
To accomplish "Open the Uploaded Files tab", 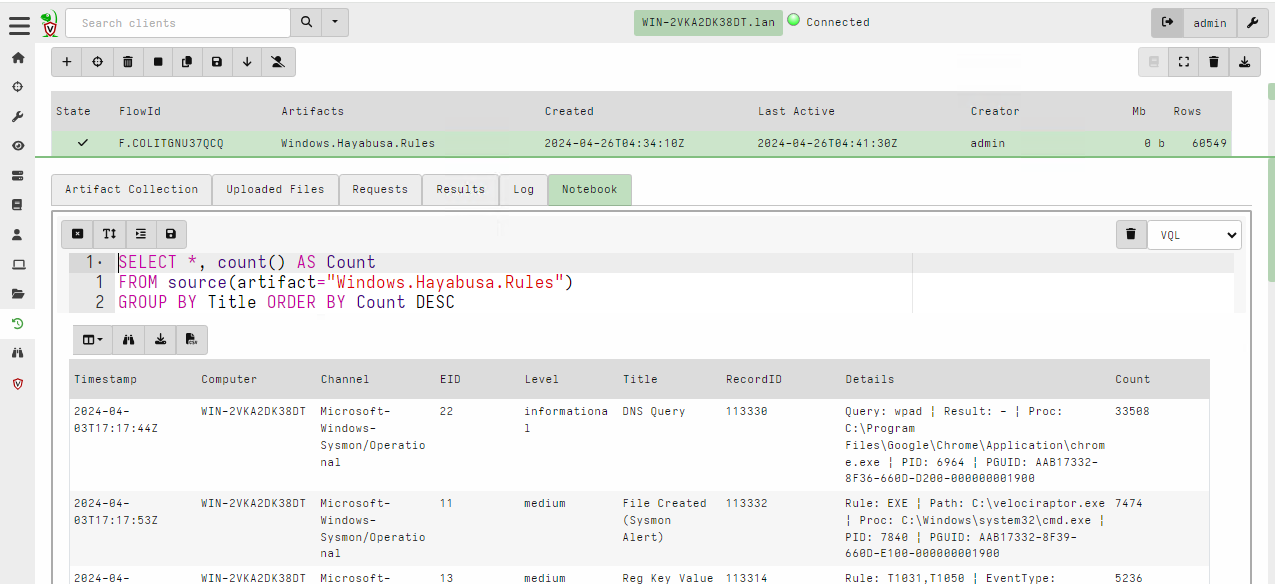I will (x=275, y=189).
